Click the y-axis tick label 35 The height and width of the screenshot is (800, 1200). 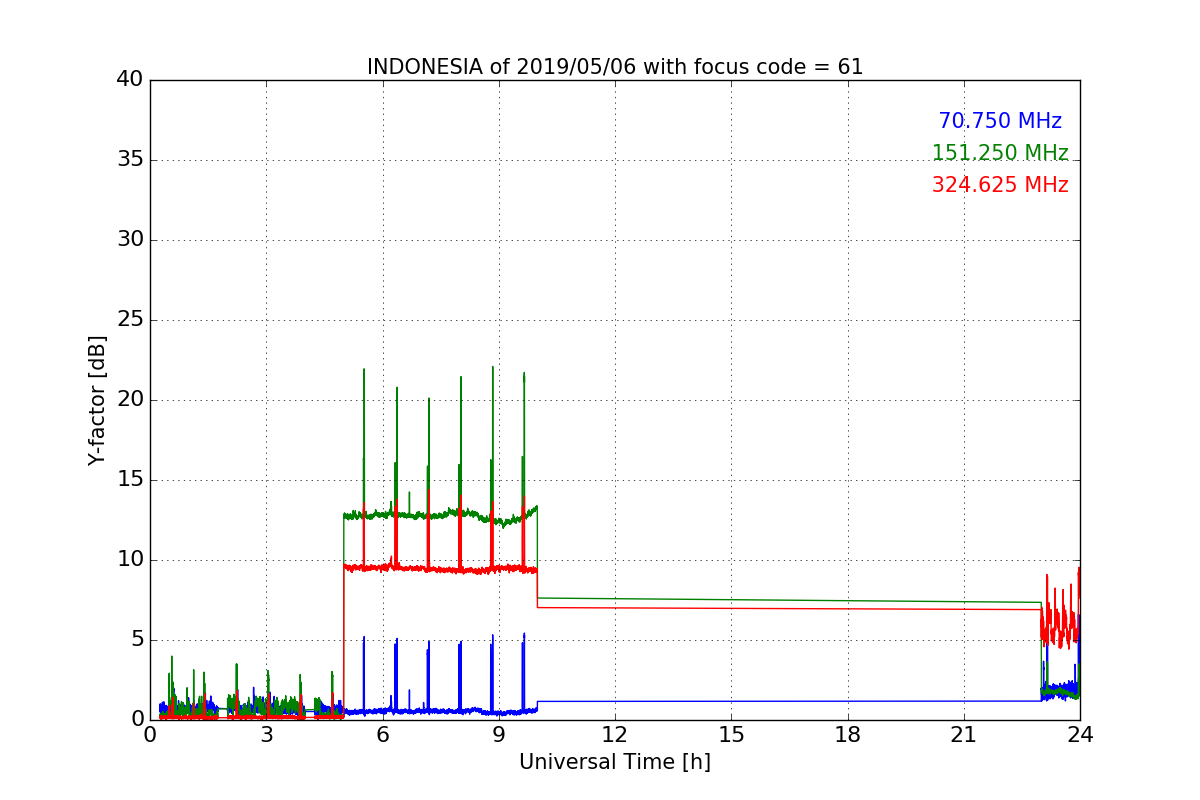point(130,160)
